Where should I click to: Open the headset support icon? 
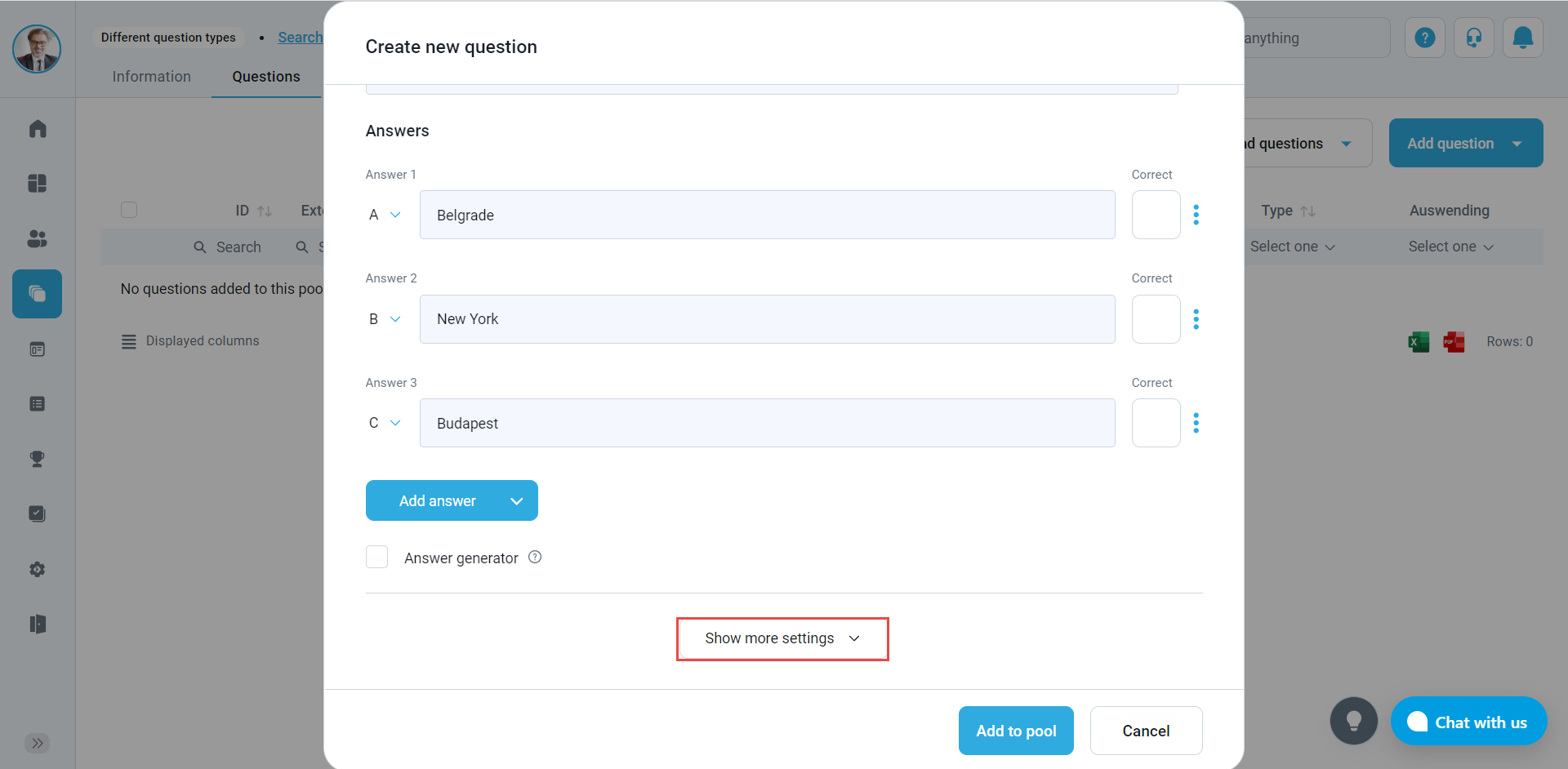pyautogui.click(x=1473, y=38)
